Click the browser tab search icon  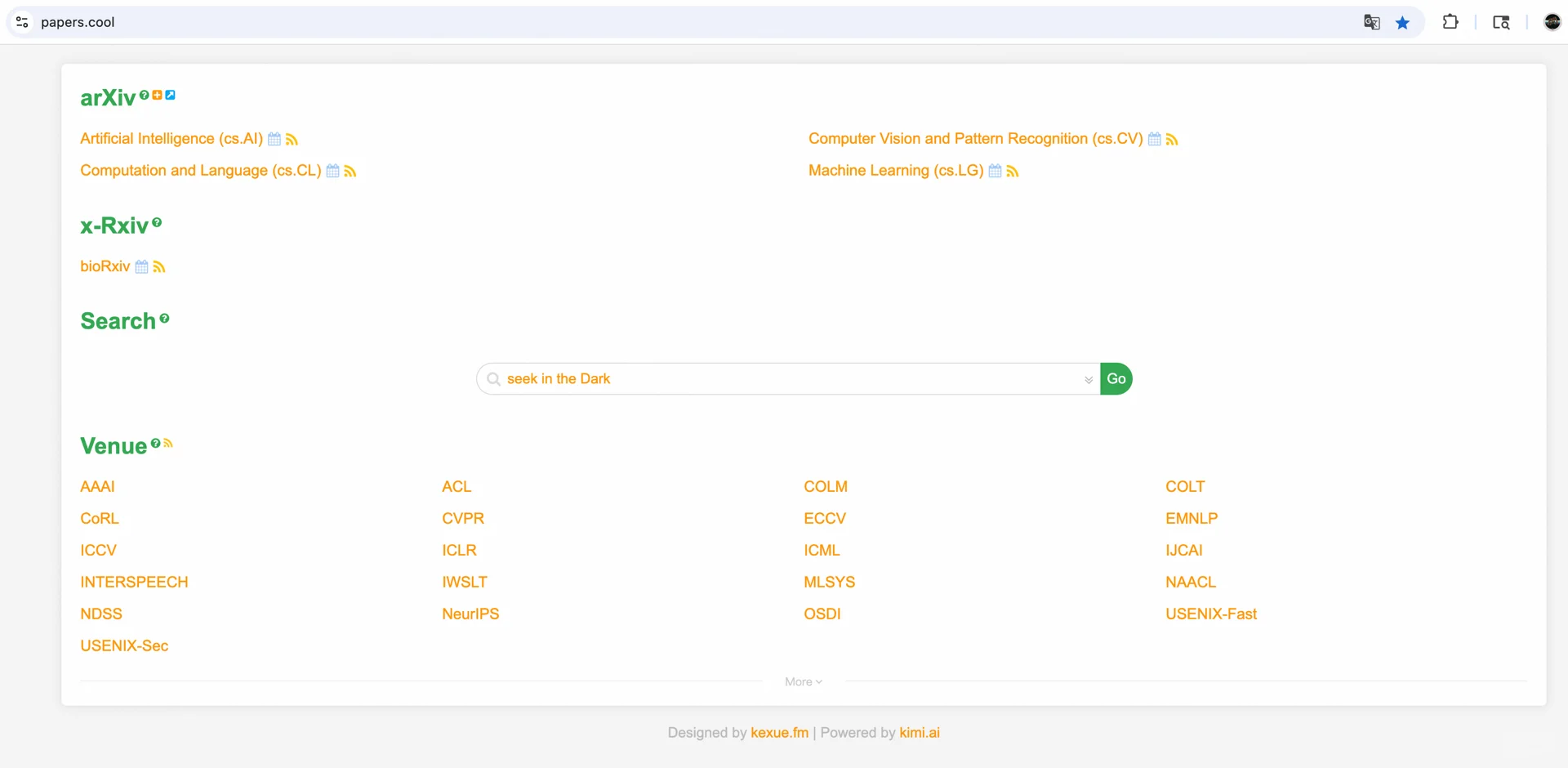(x=1501, y=22)
